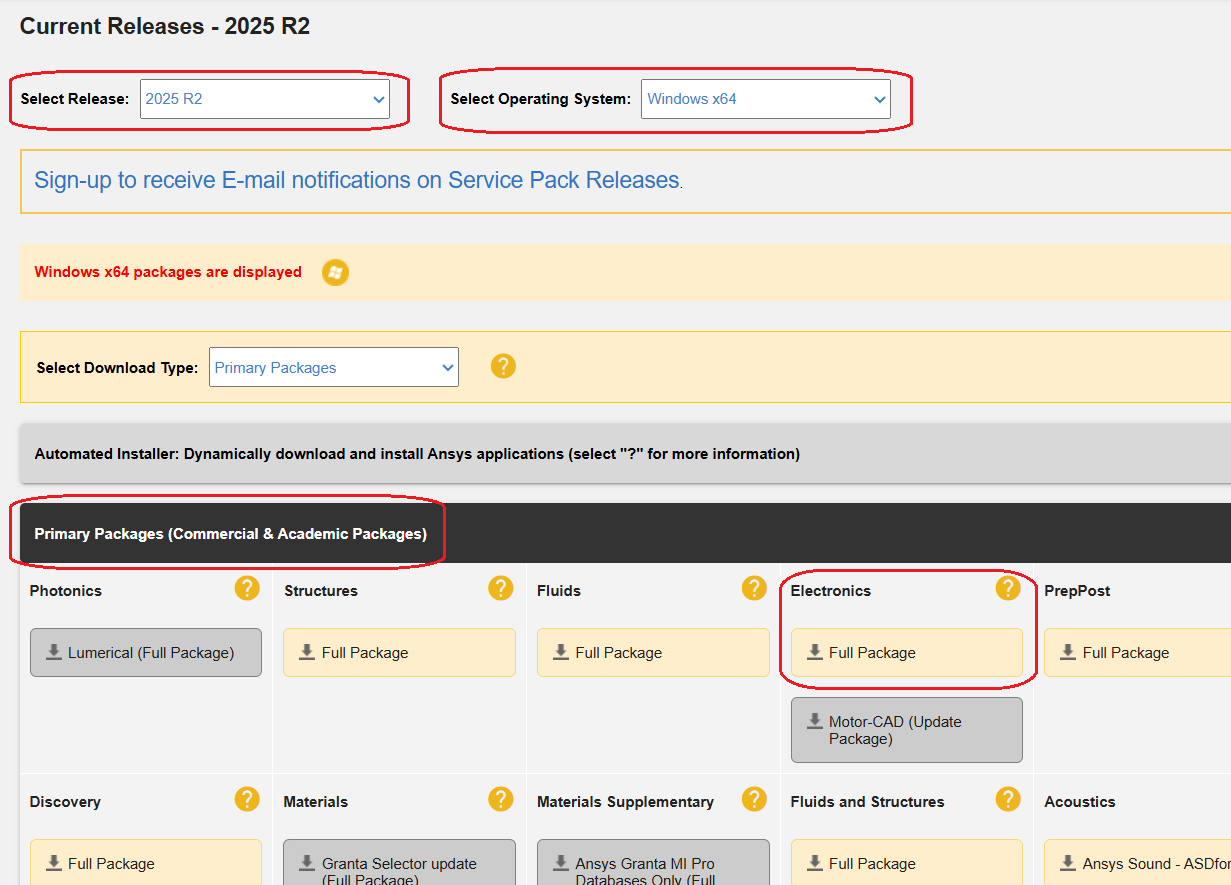Image resolution: width=1231 pixels, height=885 pixels.
Task: Download the Electronics Full Package
Action: [906, 653]
